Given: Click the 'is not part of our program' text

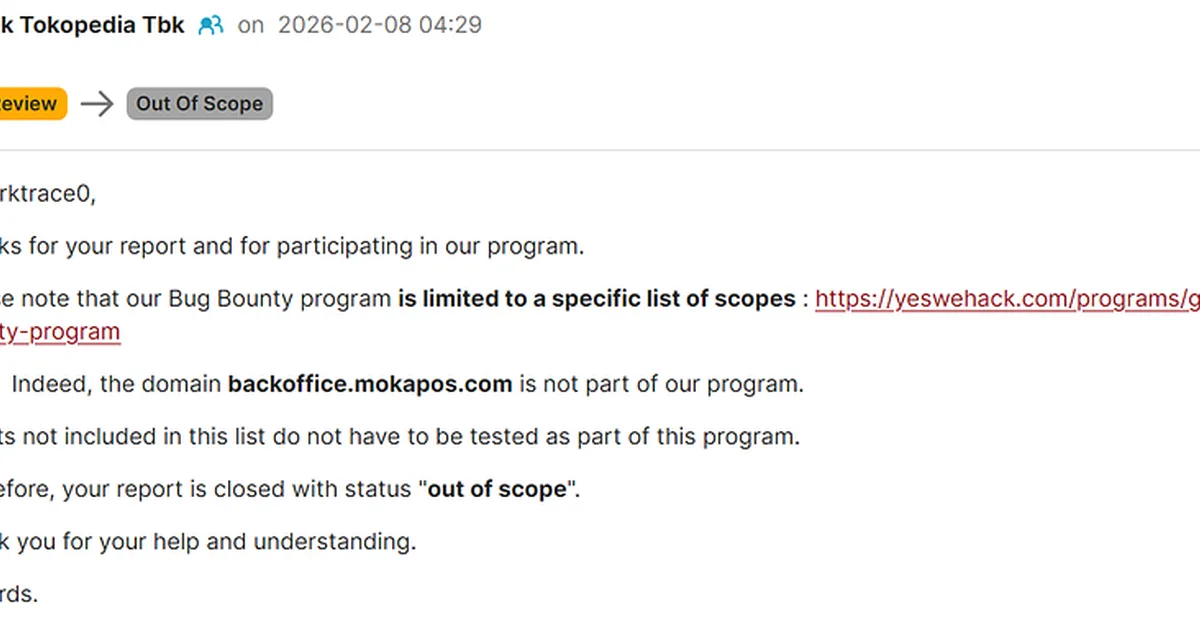Looking at the screenshot, I should point(660,384).
